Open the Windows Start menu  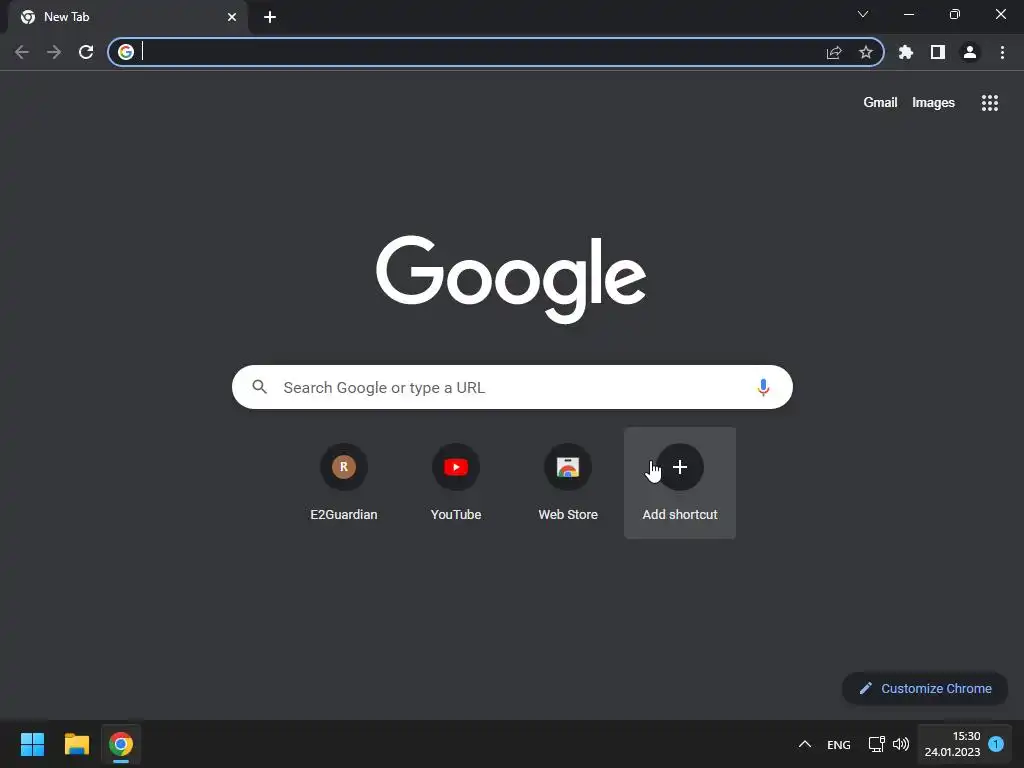coord(32,744)
